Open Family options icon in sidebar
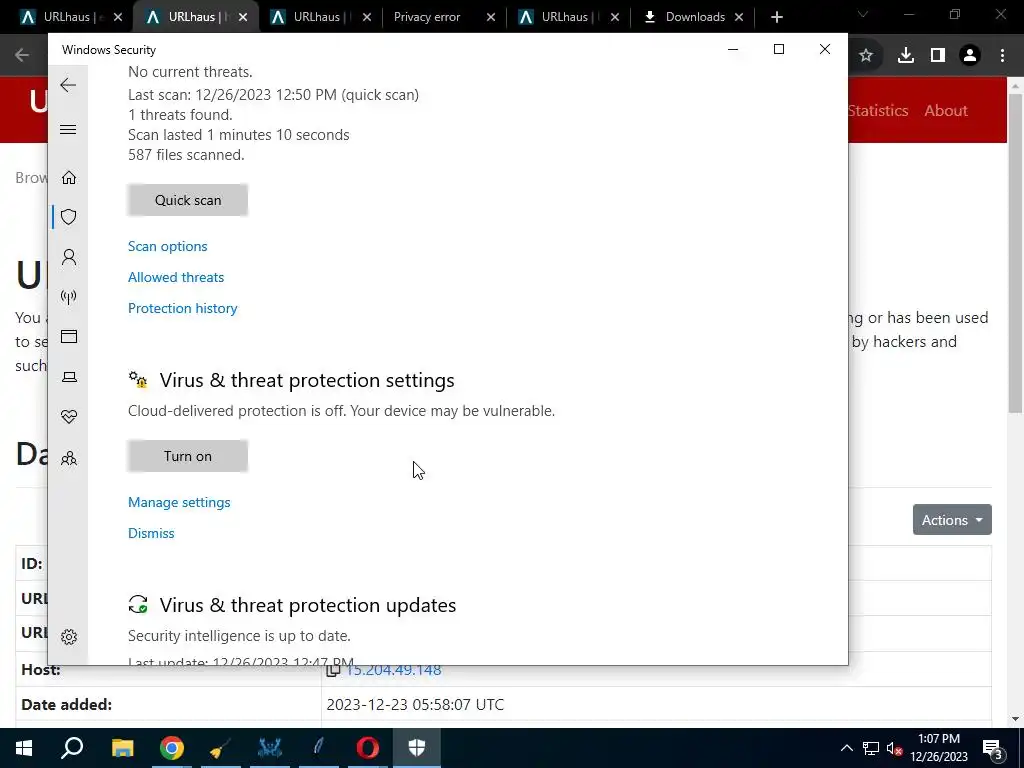Screen dimensions: 1024x768 point(69,458)
